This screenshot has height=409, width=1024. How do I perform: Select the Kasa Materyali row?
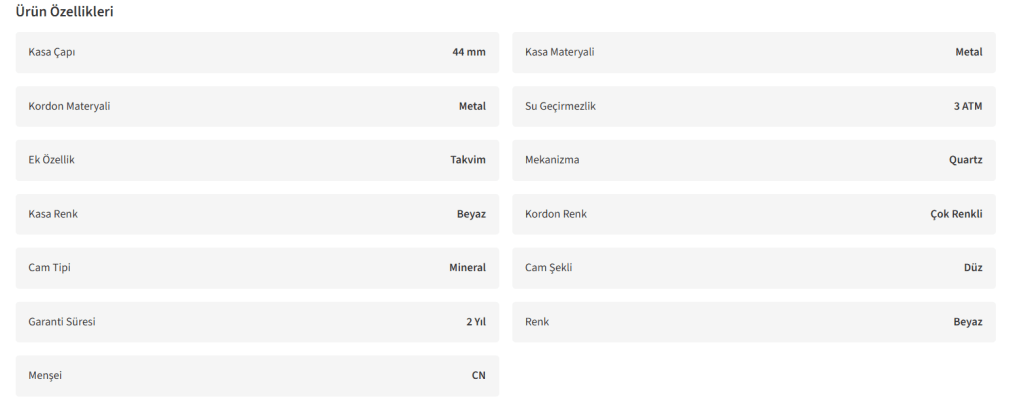pyautogui.click(x=754, y=52)
